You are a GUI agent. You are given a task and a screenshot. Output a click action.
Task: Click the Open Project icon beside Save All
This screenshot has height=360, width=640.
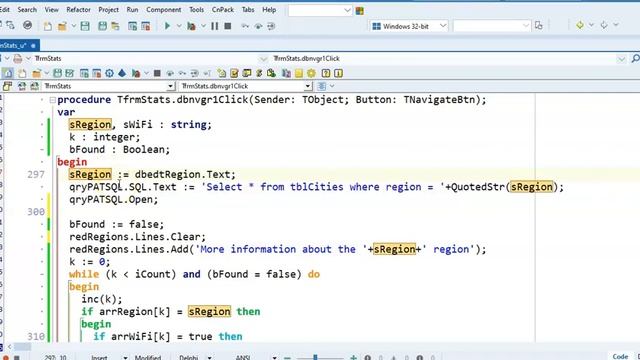[116, 26]
